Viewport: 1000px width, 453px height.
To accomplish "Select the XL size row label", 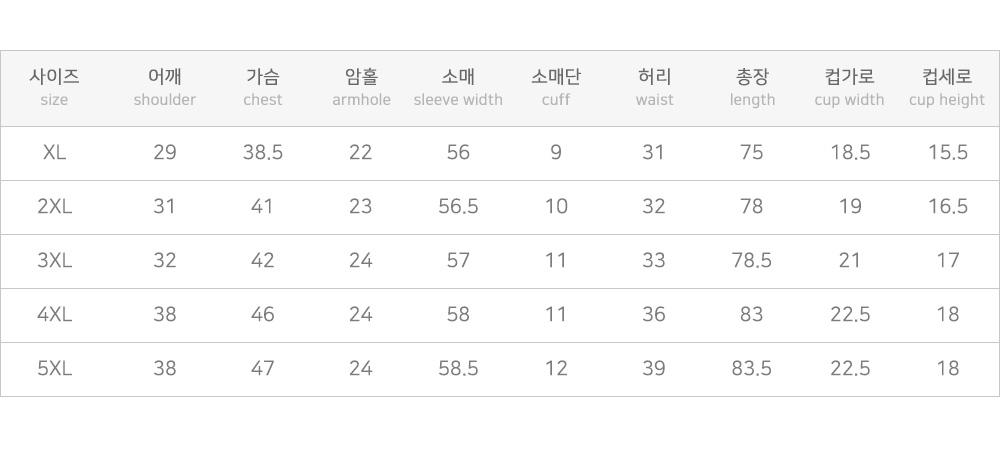I will click(x=54, y=152).
